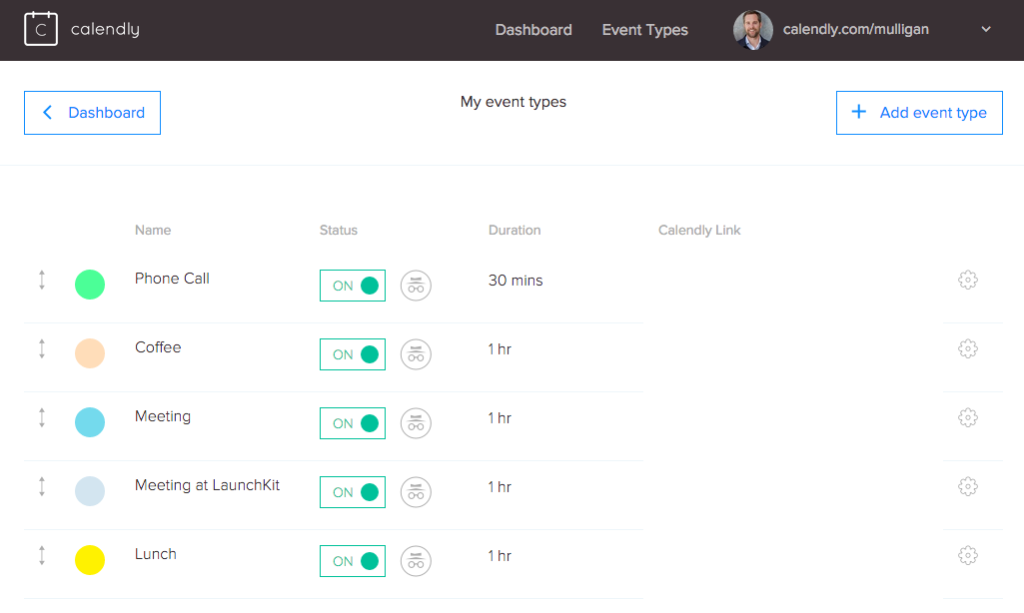The image size is (1024, 613).
Task: Click calendly.com/mulligan account link
Action: click(x=856, y=29)
